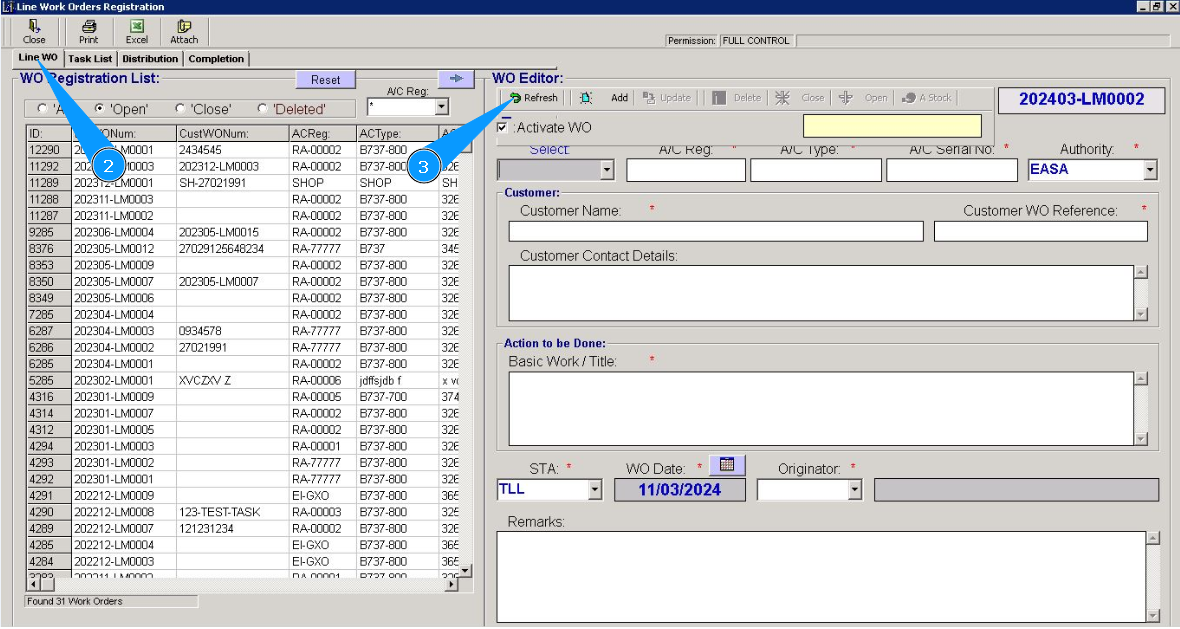Open the WO Date calendar picker
The image size is (1180, 629).
[x=727, y=465]
